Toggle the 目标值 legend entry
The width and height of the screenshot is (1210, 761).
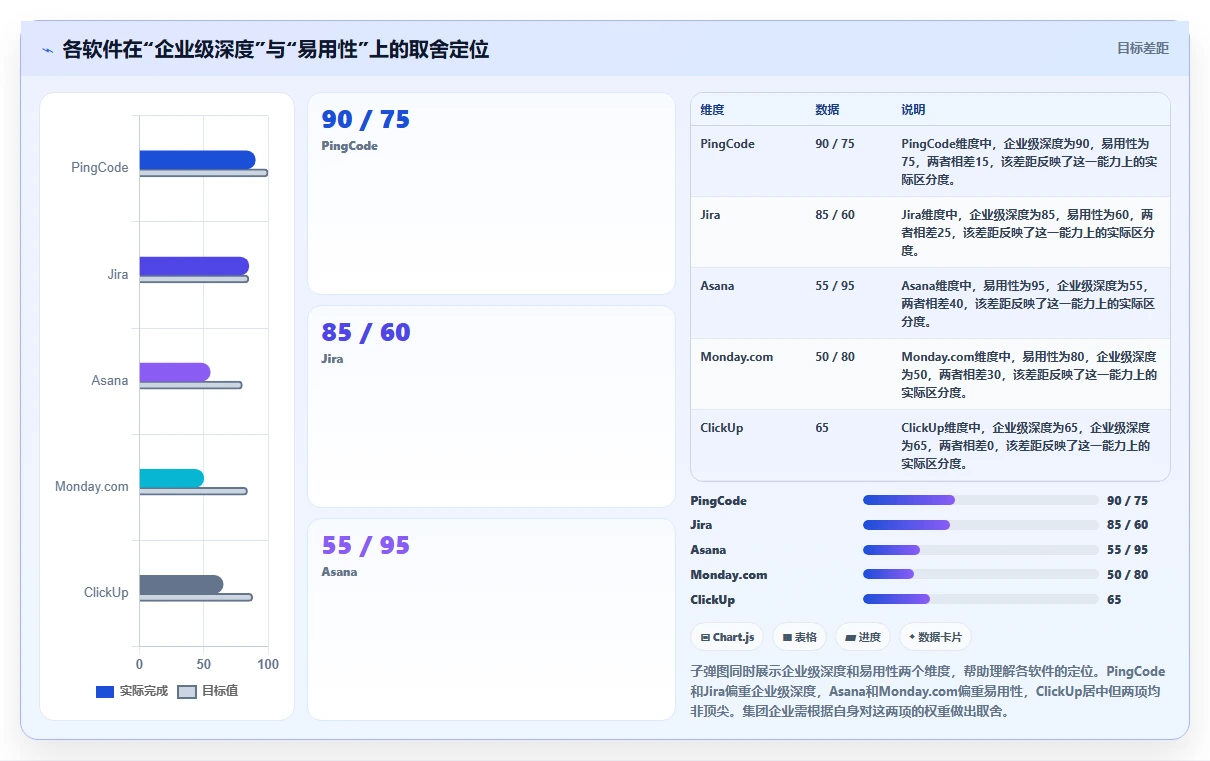[208, 691]
